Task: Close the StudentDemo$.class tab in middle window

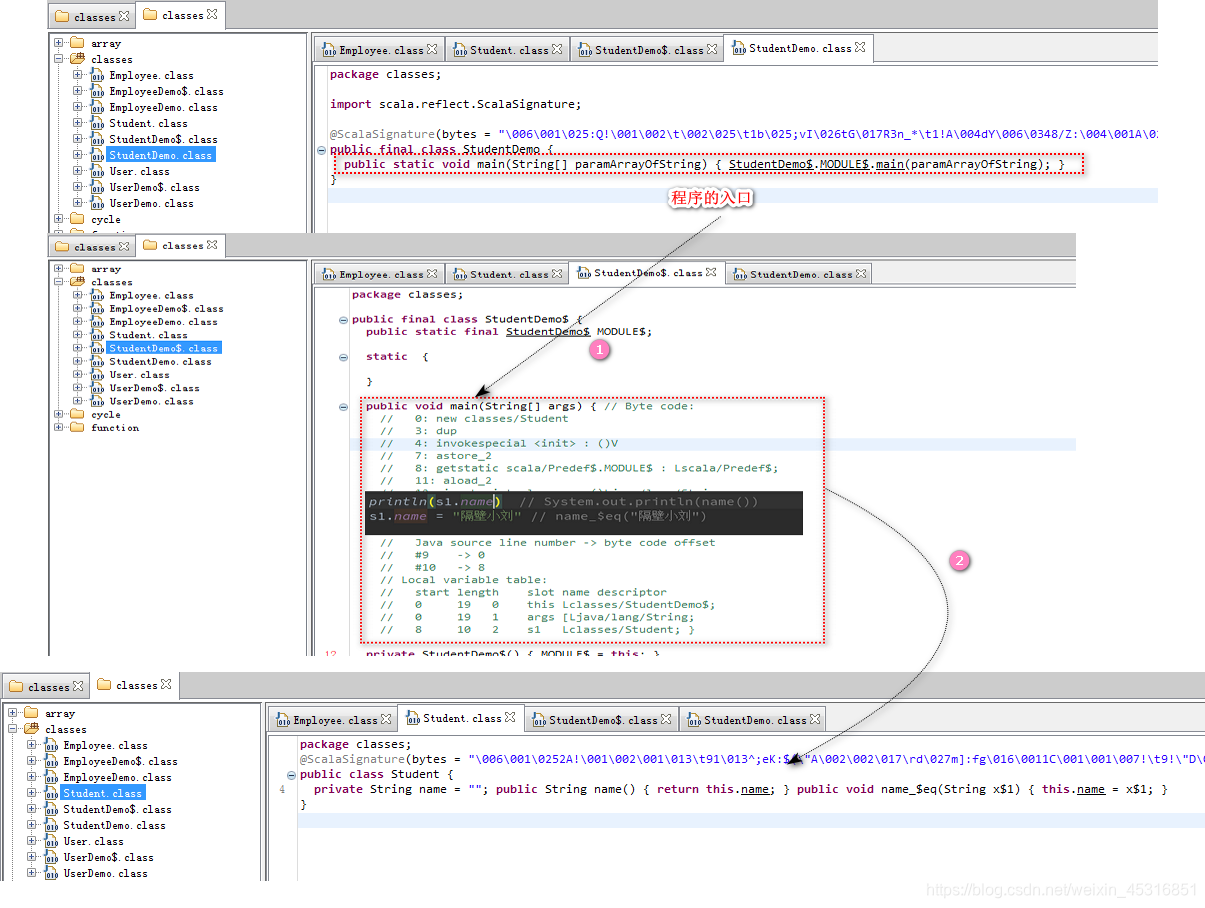Action: (x=711, y=271)
